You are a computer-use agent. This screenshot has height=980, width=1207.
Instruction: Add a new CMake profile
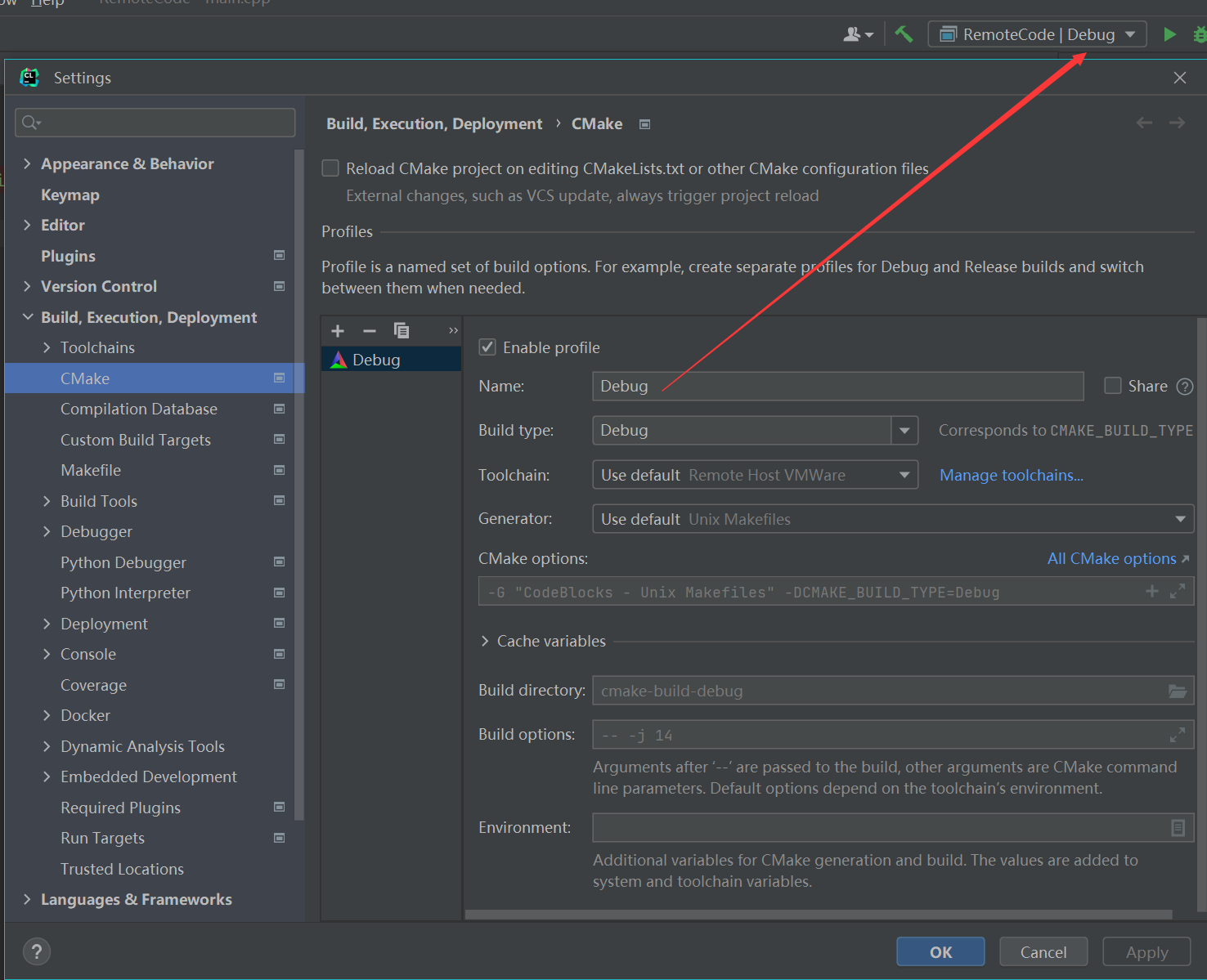coord(338,331)
